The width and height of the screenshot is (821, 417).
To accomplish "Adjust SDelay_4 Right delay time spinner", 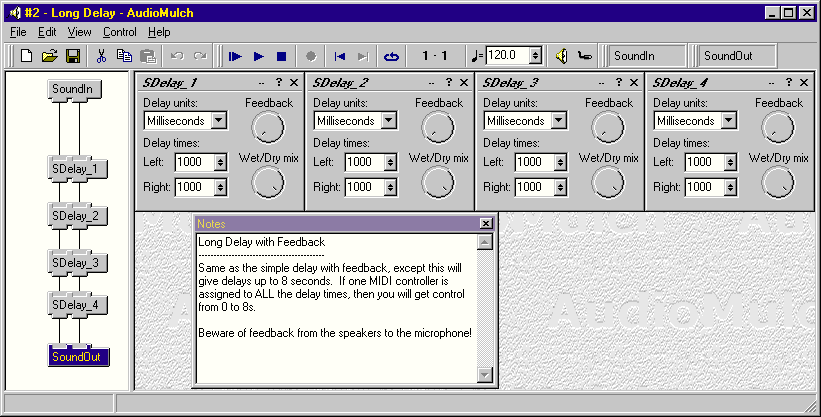I will click(730, 188).
